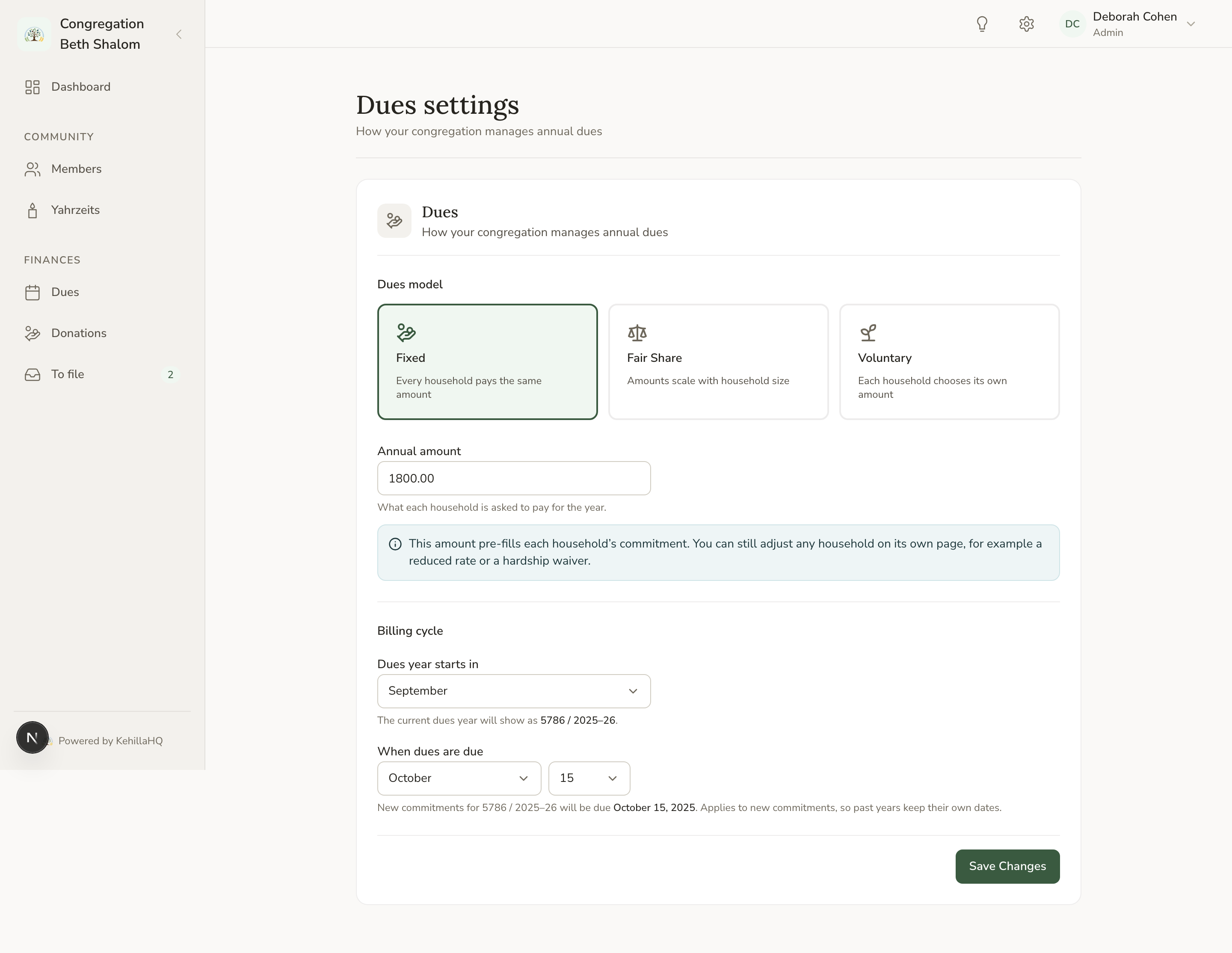Select the Voluntary dues model
This screenshot has width=1232, height=953.
[949, 362]
